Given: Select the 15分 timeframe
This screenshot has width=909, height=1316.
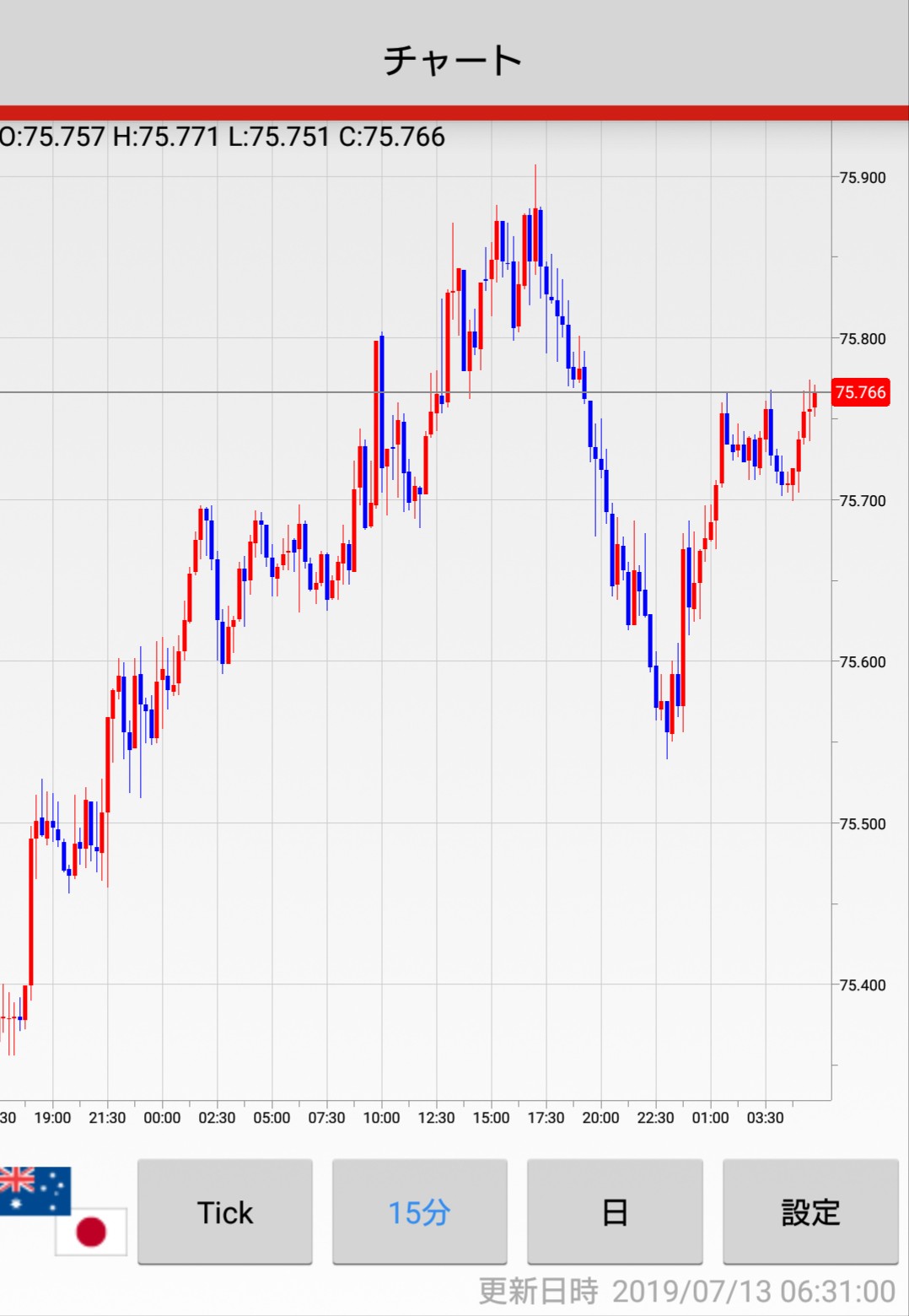Looking at the screenshot, I should click(419, 1212).
